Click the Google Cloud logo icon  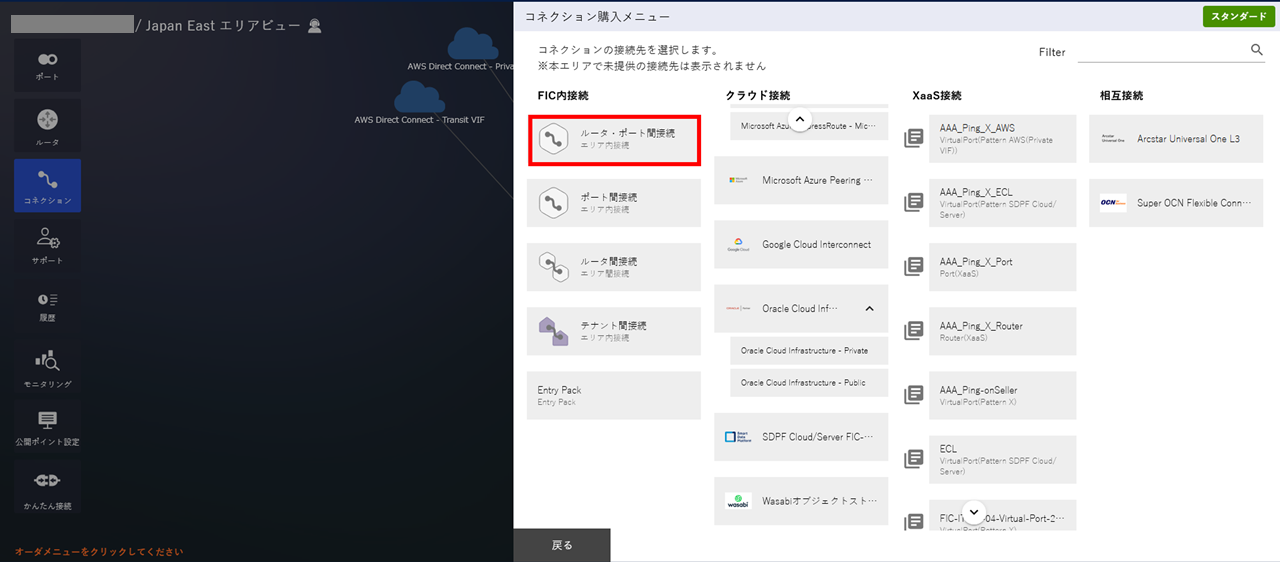(738, 244)
